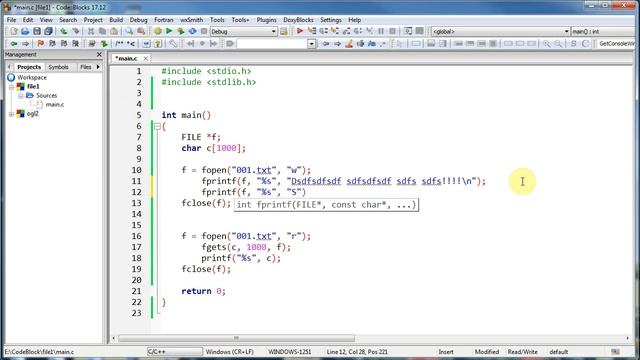640x360 pixels.
Task: Open the wxSmith menu
Action: [x=191, y=20]
